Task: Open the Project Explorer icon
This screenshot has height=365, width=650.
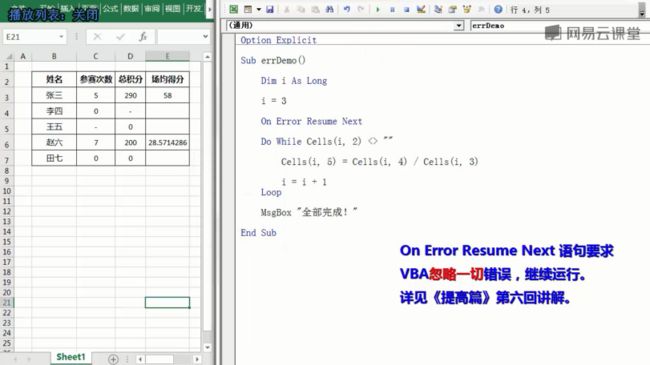Action: pyautogui.click(x=438, y=9)
